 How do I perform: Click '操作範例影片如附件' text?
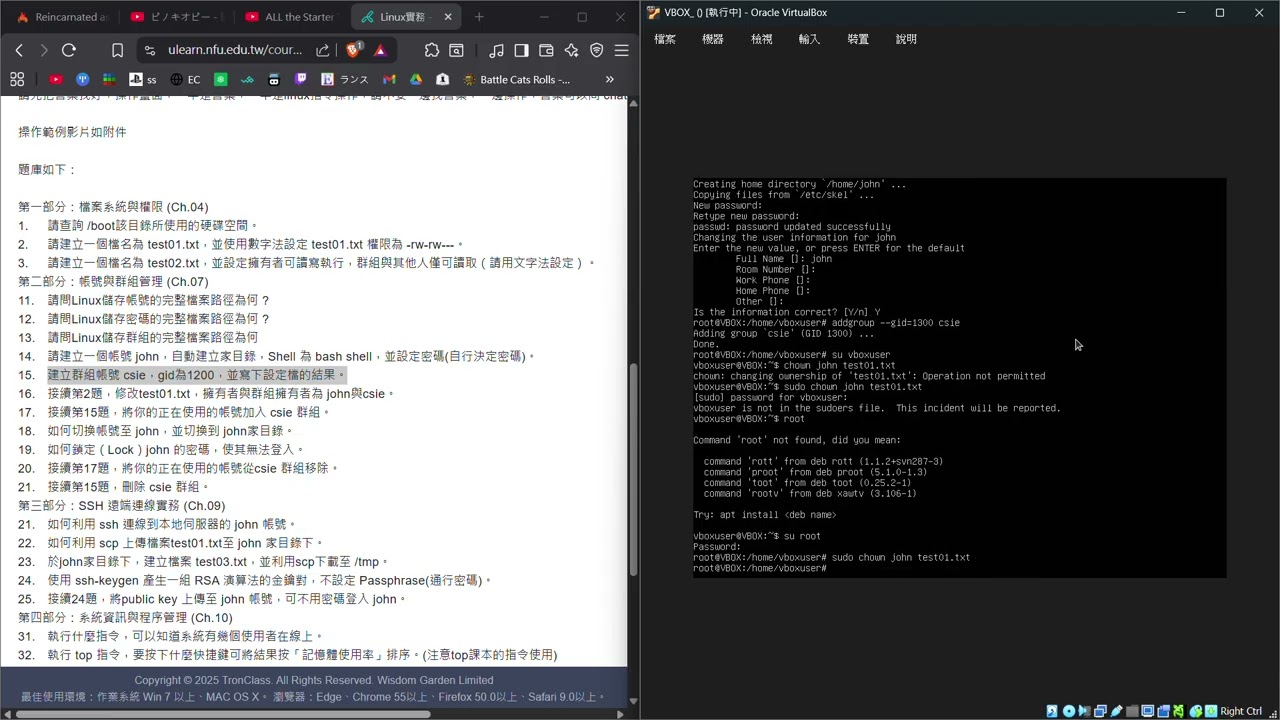pyautogui.click(x=72, y=132)
